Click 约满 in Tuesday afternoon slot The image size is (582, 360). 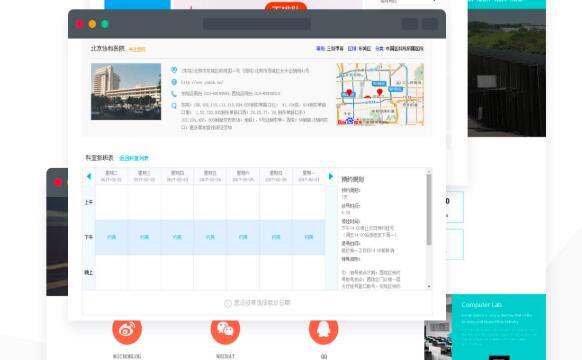point(111,237)
